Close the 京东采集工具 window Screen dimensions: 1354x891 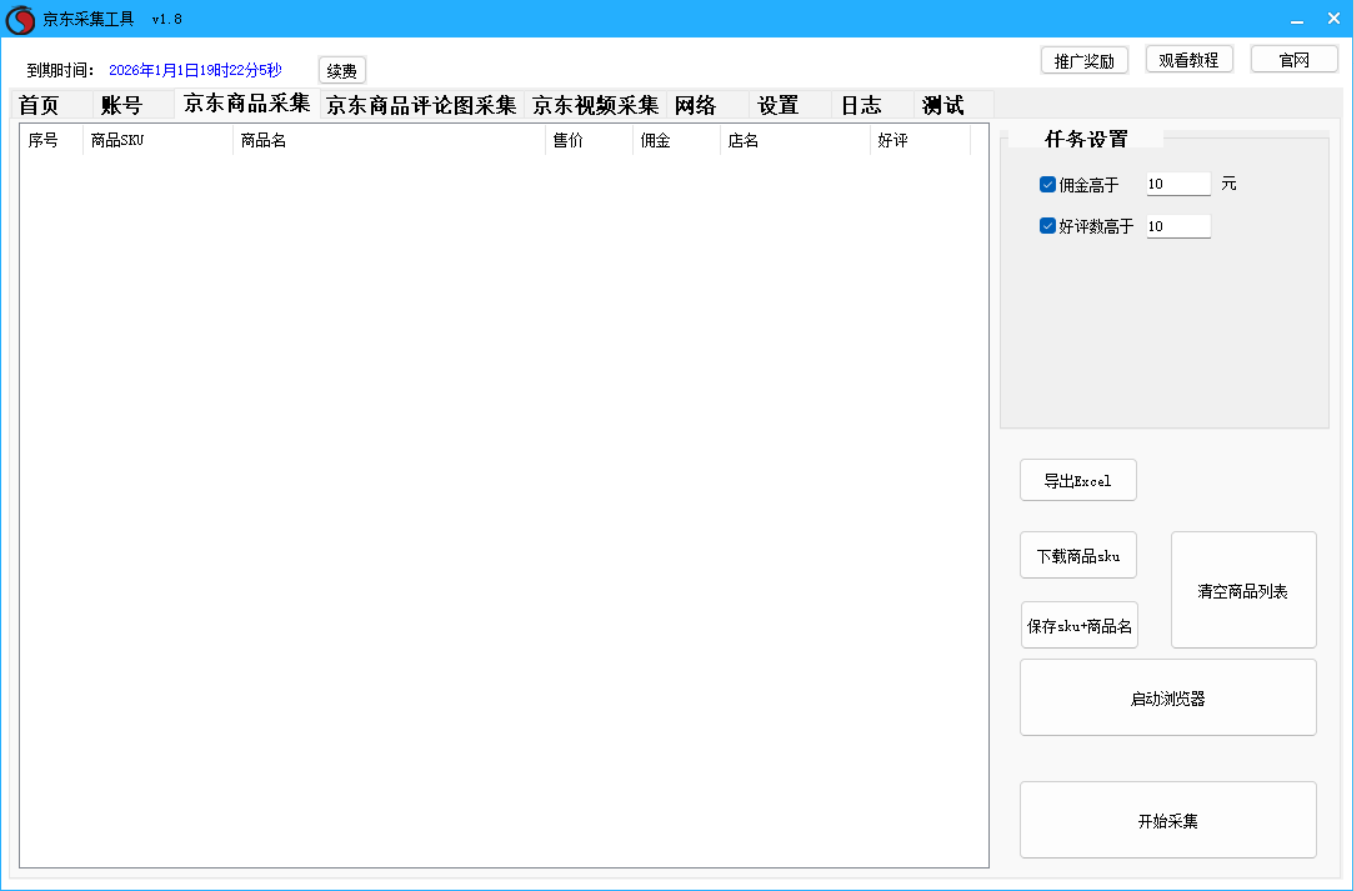(x=1333, y=19)
